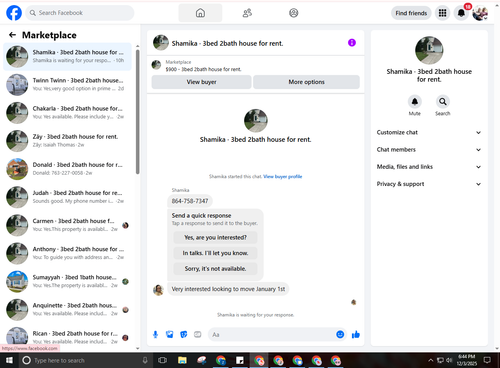The width and height of the screenshot is (500, 368).
Task: Open the Menu grid icon
Action: click(442, 13)
